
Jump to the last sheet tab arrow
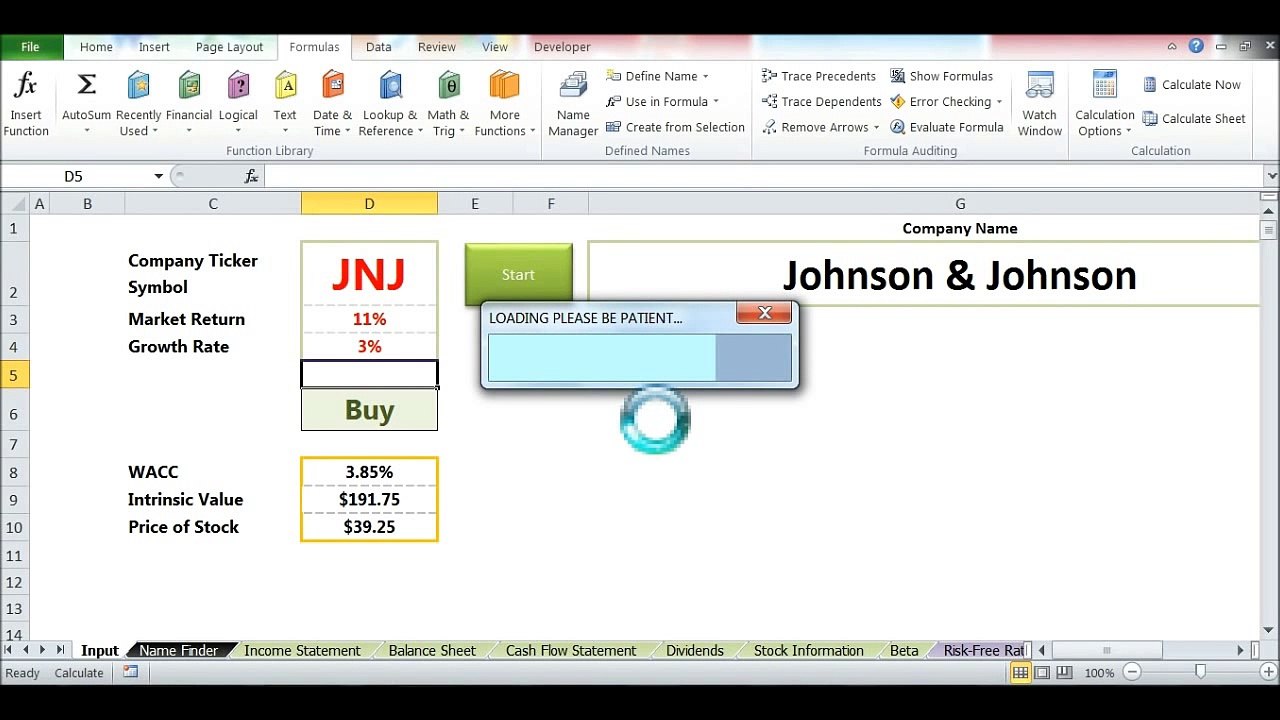pos(60,650)
